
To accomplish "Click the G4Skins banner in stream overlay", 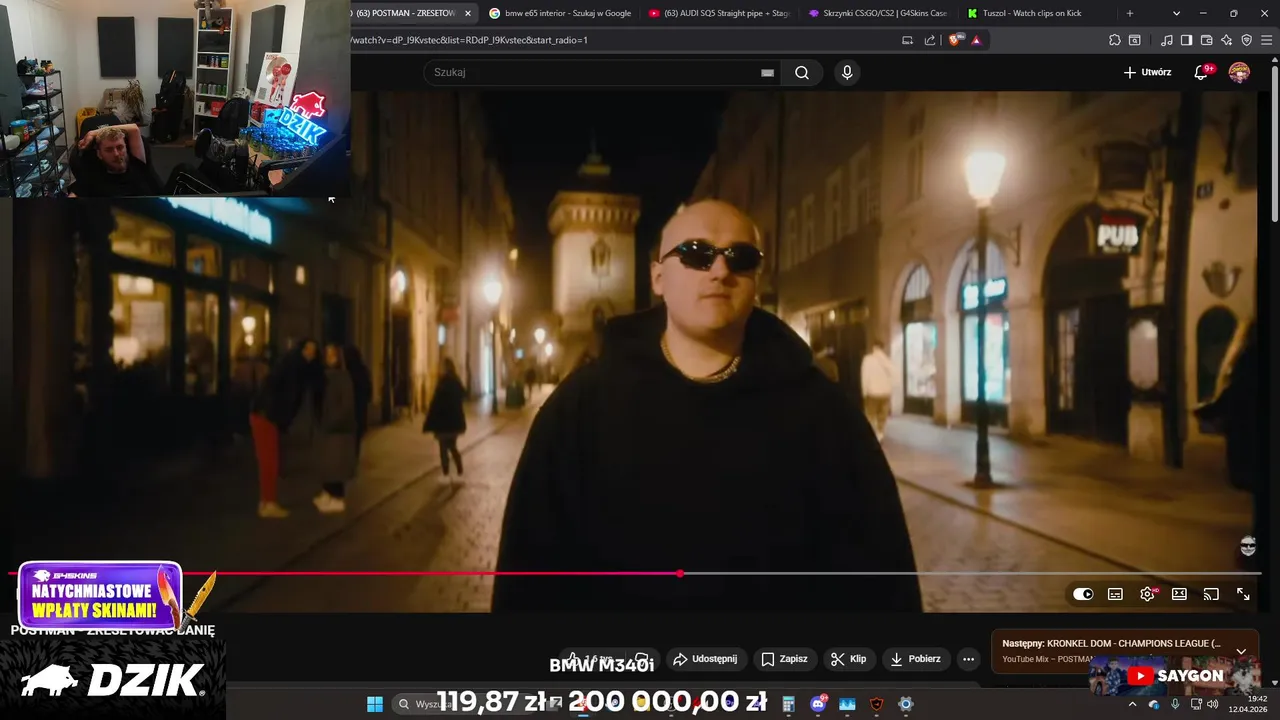I will point(100,594).
